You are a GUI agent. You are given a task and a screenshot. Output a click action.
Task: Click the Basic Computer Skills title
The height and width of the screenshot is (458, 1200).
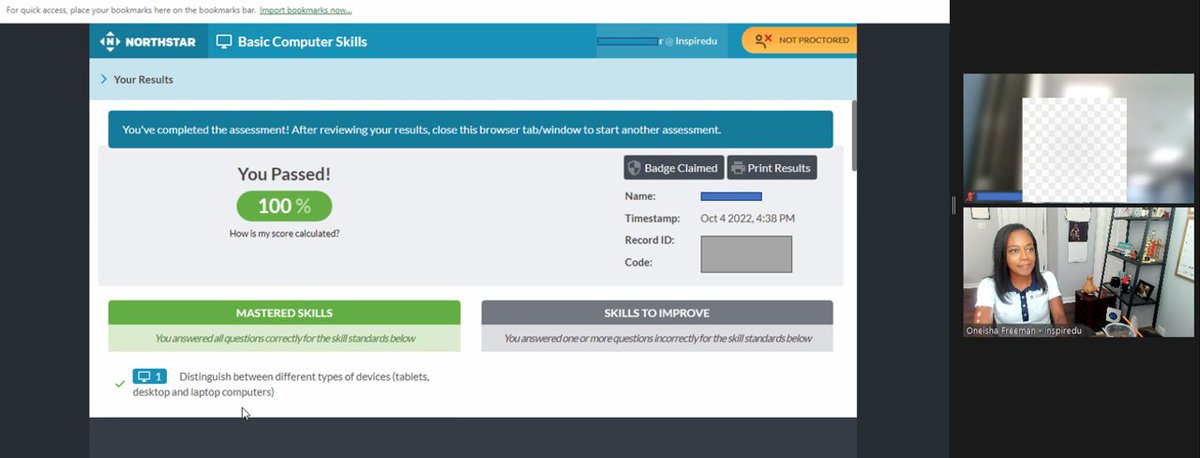[x=302, y=42]
